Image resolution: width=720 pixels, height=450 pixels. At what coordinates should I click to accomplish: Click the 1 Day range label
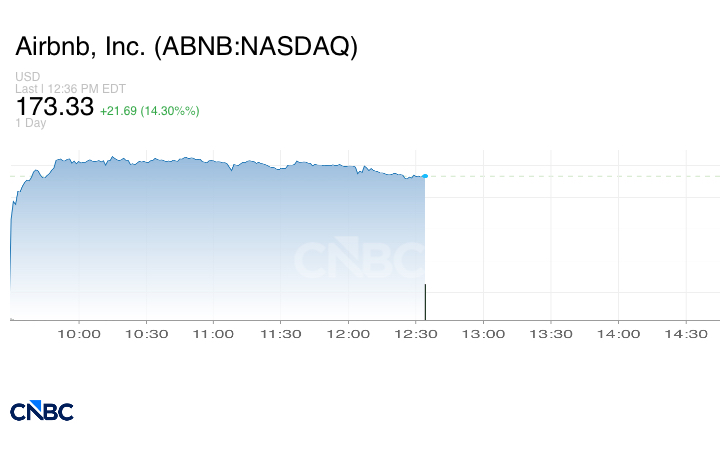tap(31, 123)
